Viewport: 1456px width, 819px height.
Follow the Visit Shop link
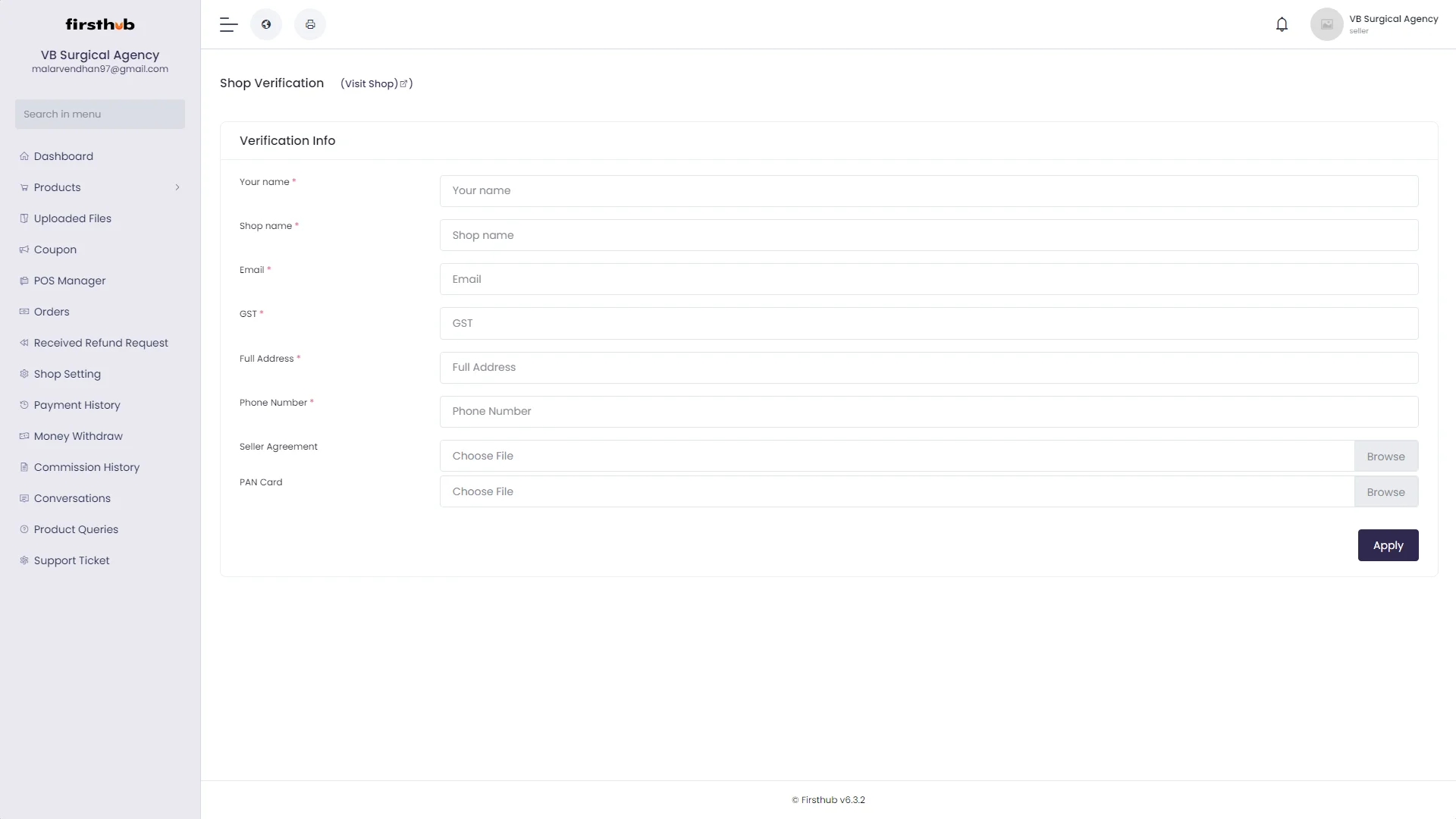point(371,83)
